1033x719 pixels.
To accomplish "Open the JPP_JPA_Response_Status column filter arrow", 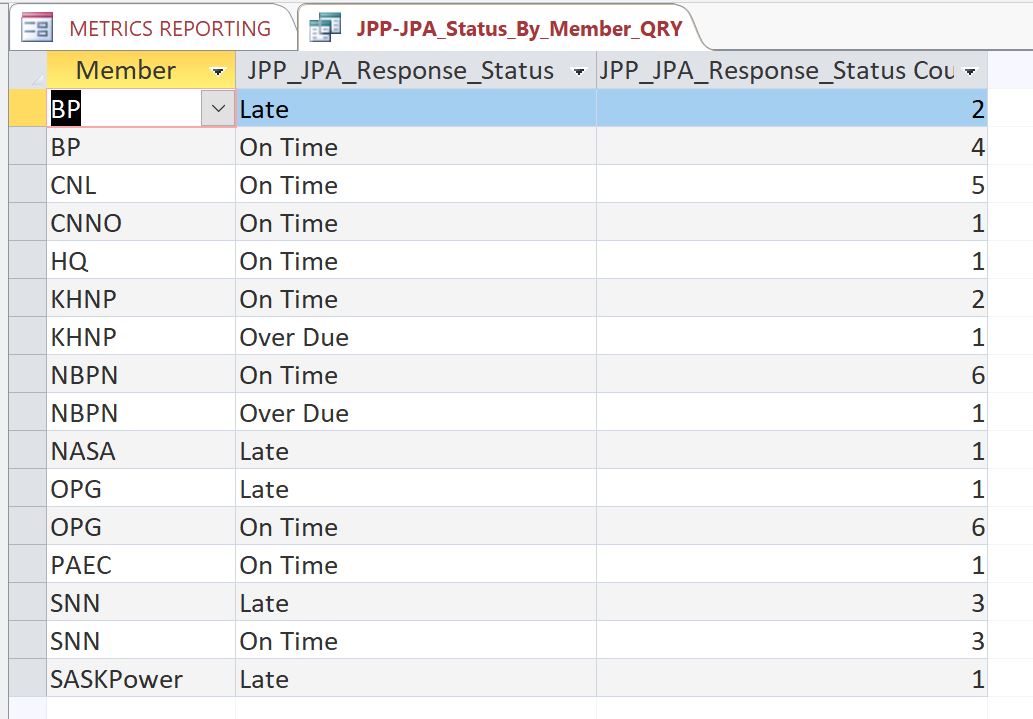I will coord(577,71).
